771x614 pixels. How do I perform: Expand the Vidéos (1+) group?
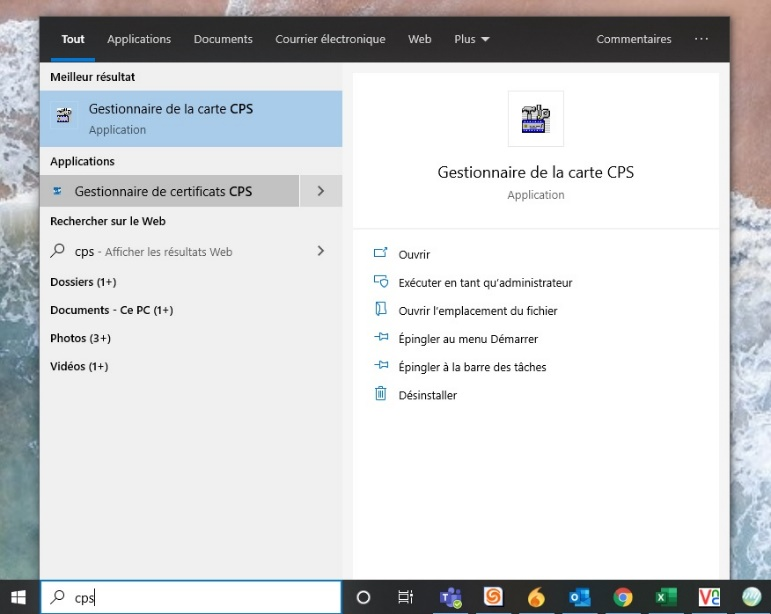[x=79, y=366]
